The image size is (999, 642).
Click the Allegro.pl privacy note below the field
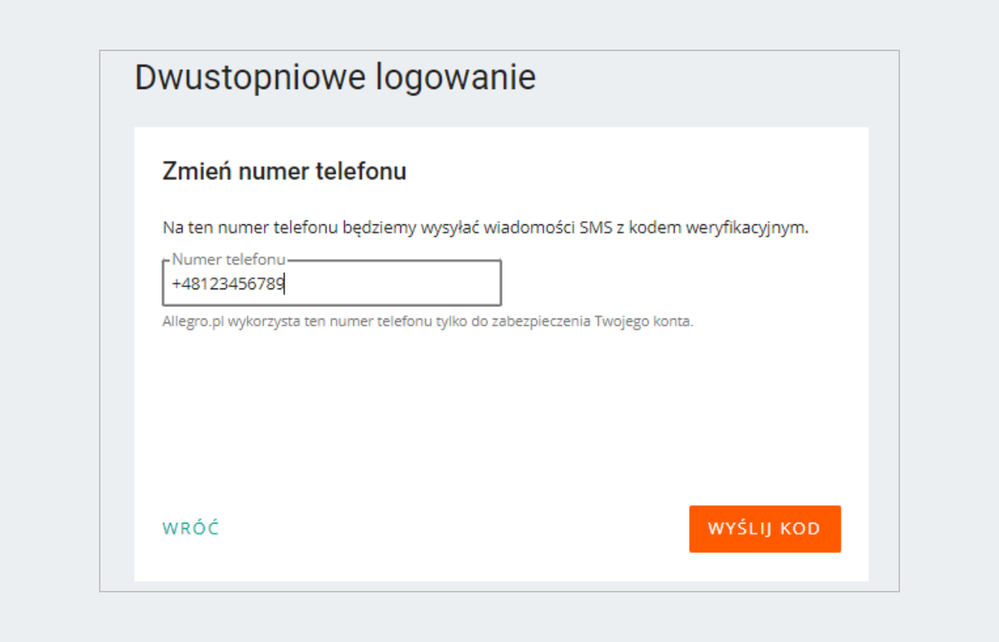click(x=431, y=321)
